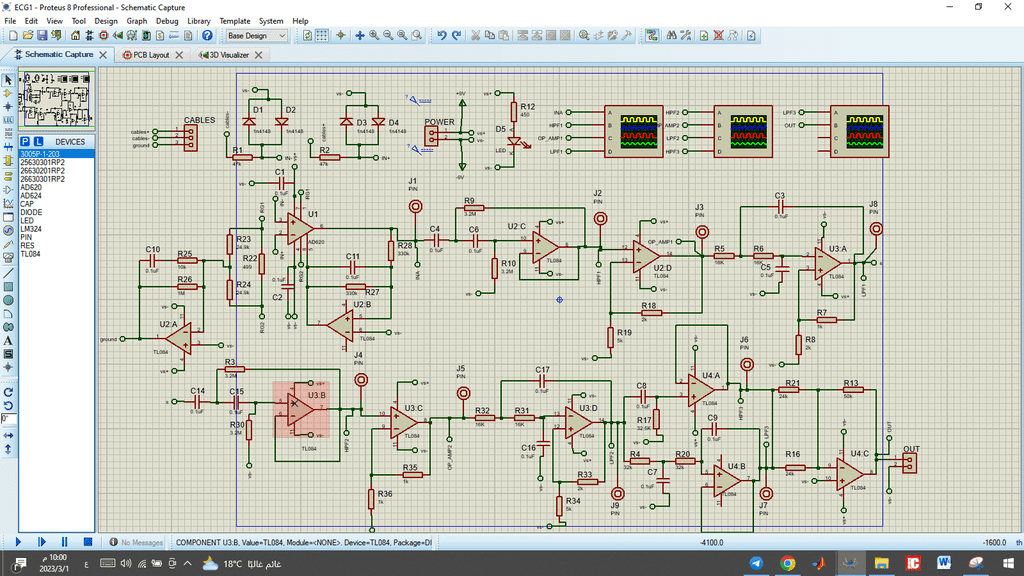Screen dimensions: 1024x576
Task: Select 3005P-1-203 in the devices list
Action: [x=56, y=154]
